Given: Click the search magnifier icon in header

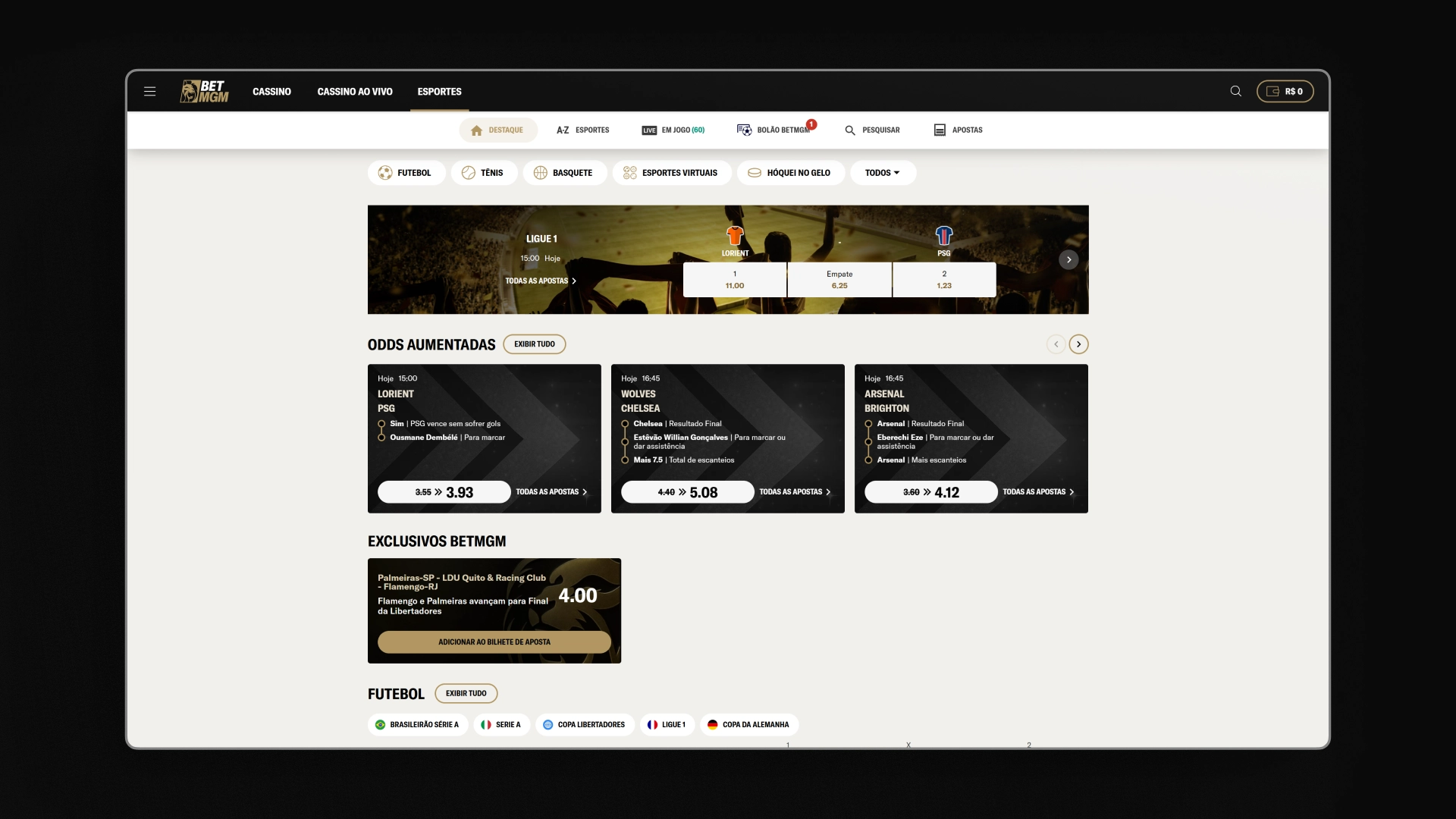Looking at the screenshot, I should [1235, 92].
